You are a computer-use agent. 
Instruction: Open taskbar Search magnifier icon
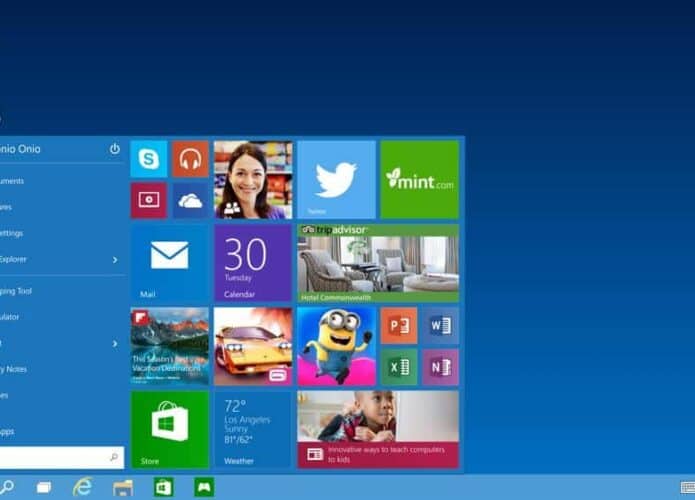tap(6, 488)
